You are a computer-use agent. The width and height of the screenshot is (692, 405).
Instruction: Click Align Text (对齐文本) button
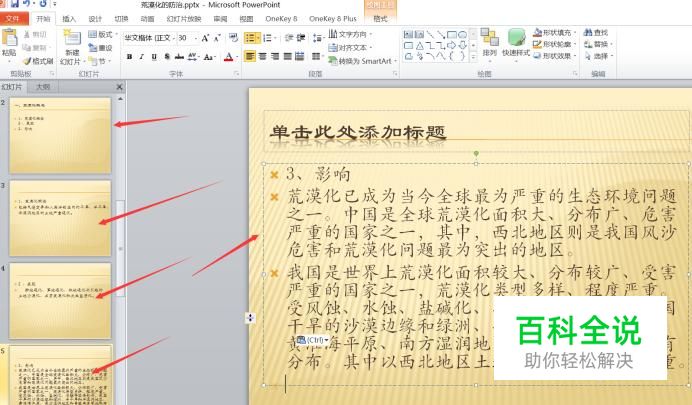click(350, 48)
